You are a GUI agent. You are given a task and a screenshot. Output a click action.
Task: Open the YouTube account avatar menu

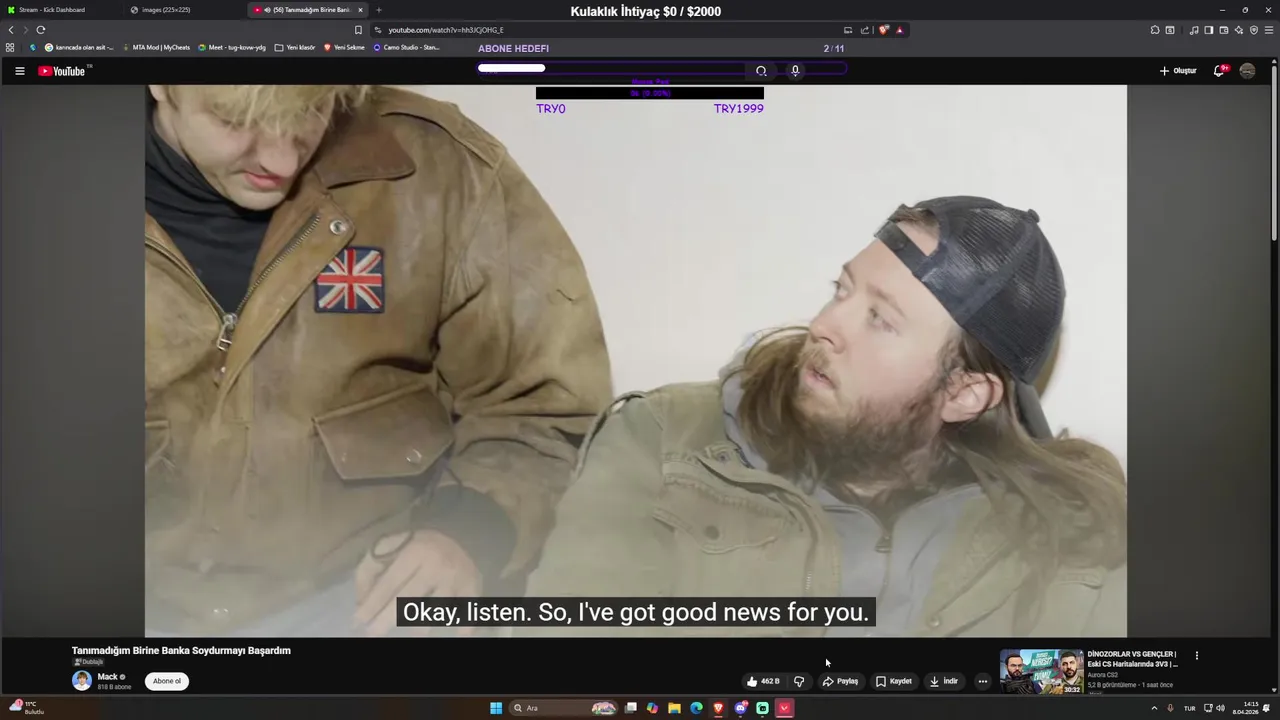[x=1247, y=71]
